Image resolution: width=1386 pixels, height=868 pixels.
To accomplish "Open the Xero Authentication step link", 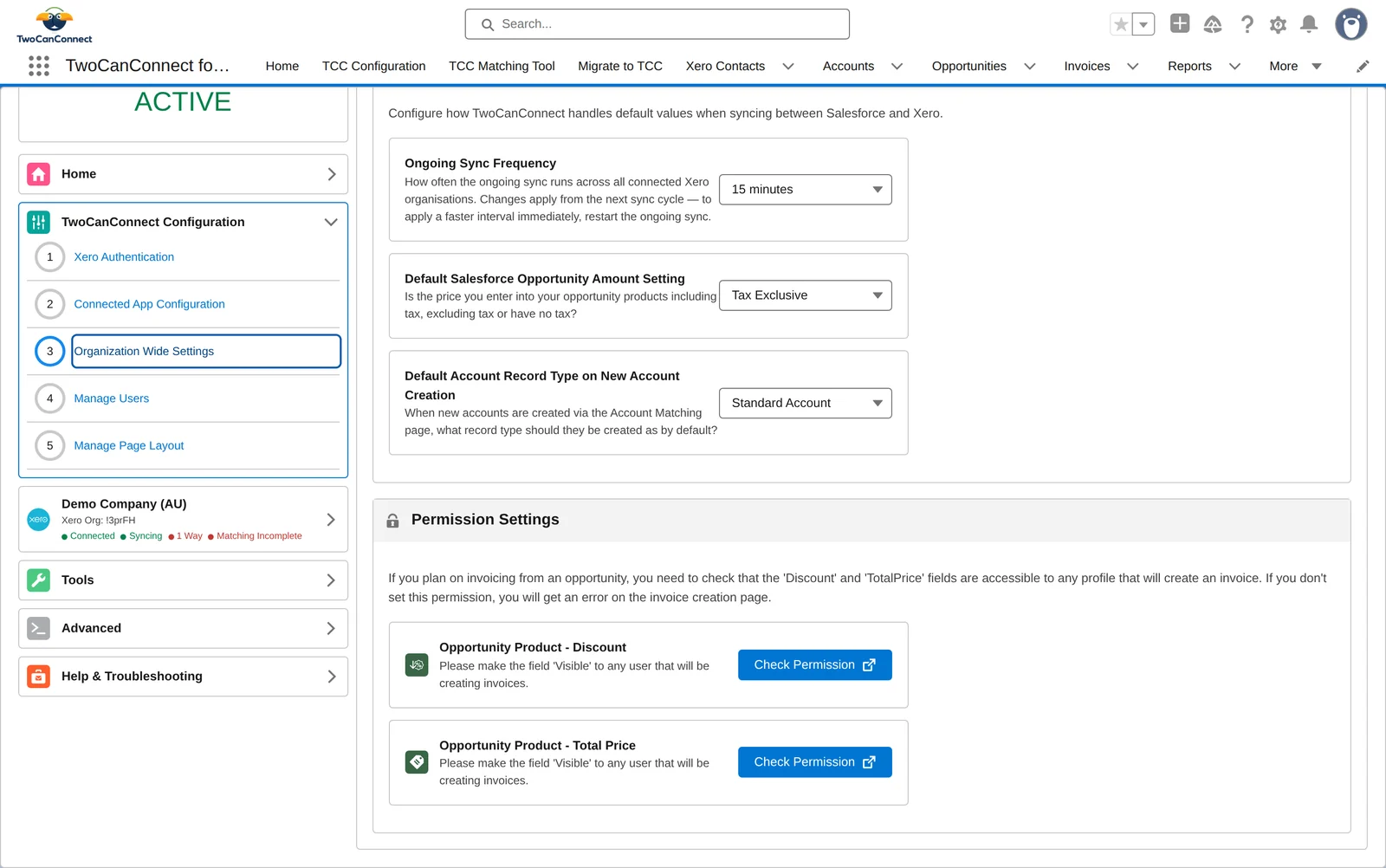I will pyautogui.click(x=124, y=257).
